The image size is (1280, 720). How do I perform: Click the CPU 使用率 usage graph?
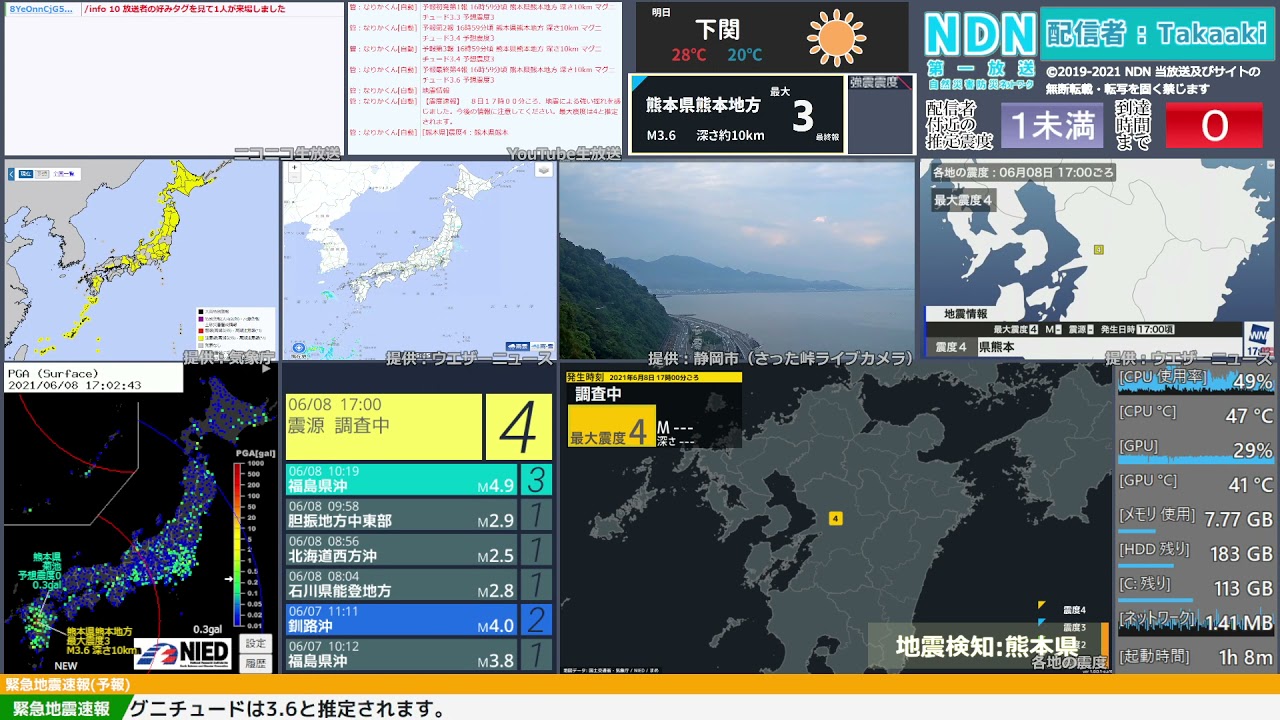tap(1195, 381)
